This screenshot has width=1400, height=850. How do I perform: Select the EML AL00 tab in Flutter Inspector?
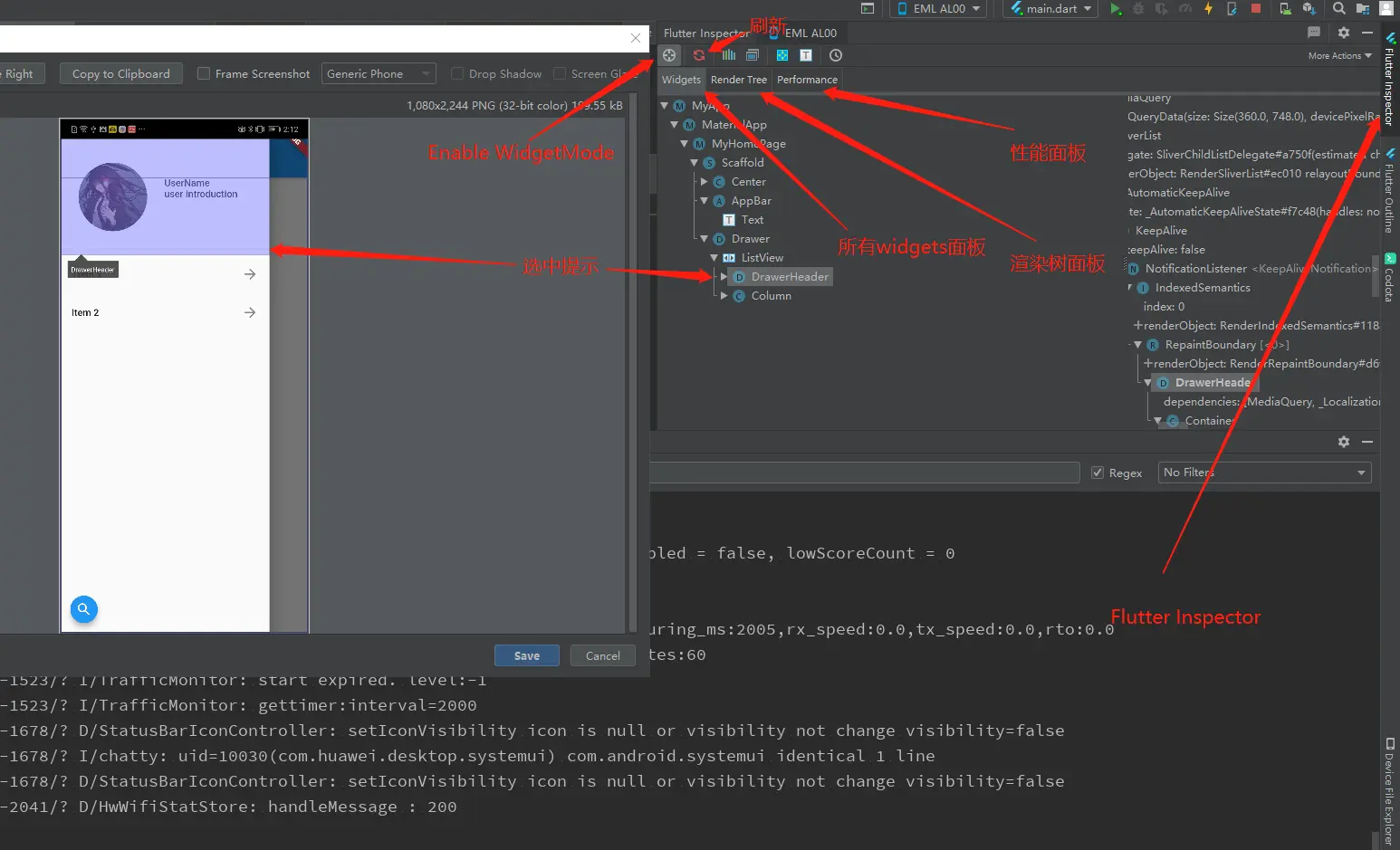[804, 33]
